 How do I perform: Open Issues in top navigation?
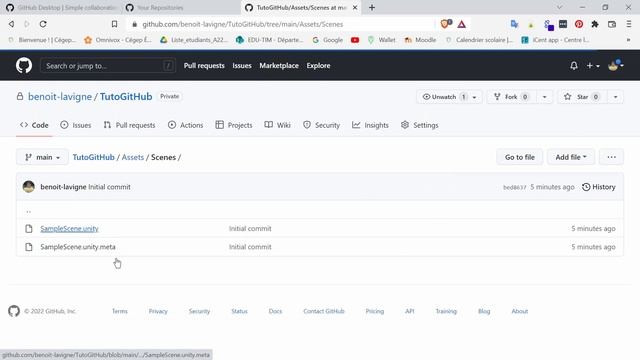[x=242, y=66]
